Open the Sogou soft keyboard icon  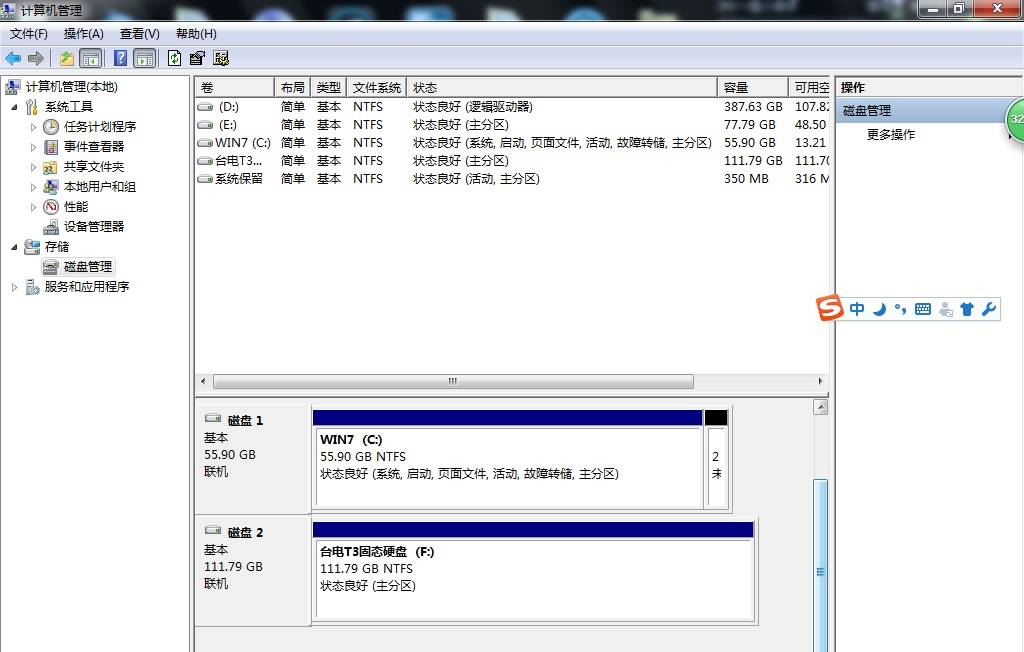point(922,309)
